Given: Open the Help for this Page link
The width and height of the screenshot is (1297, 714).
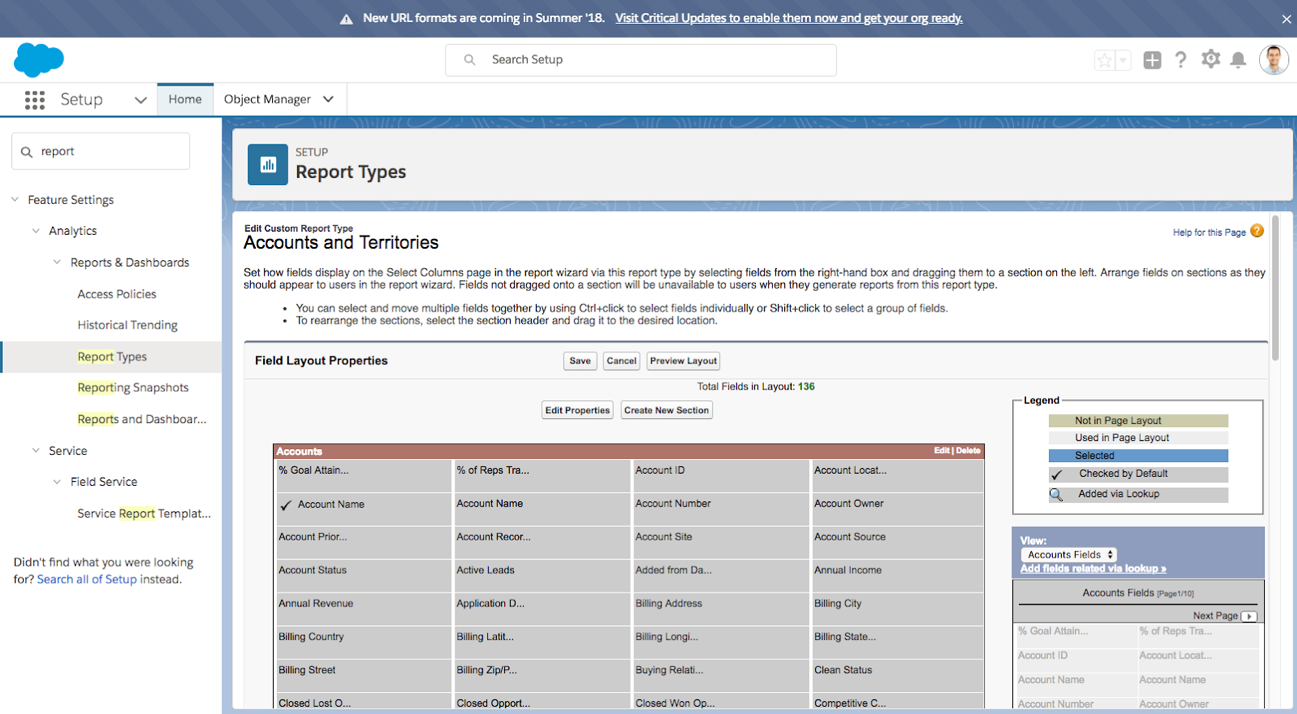Looking at the screenshot, I should pos(1209,233).
